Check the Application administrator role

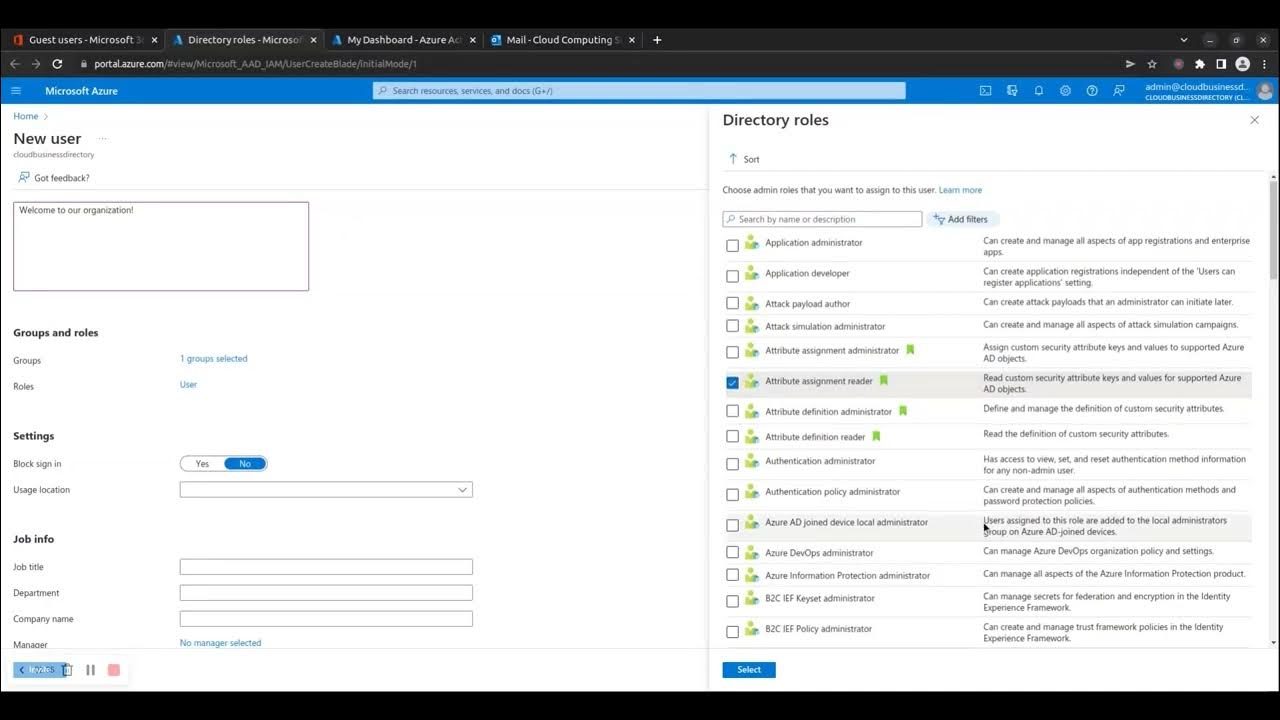[x=733, y=245]
